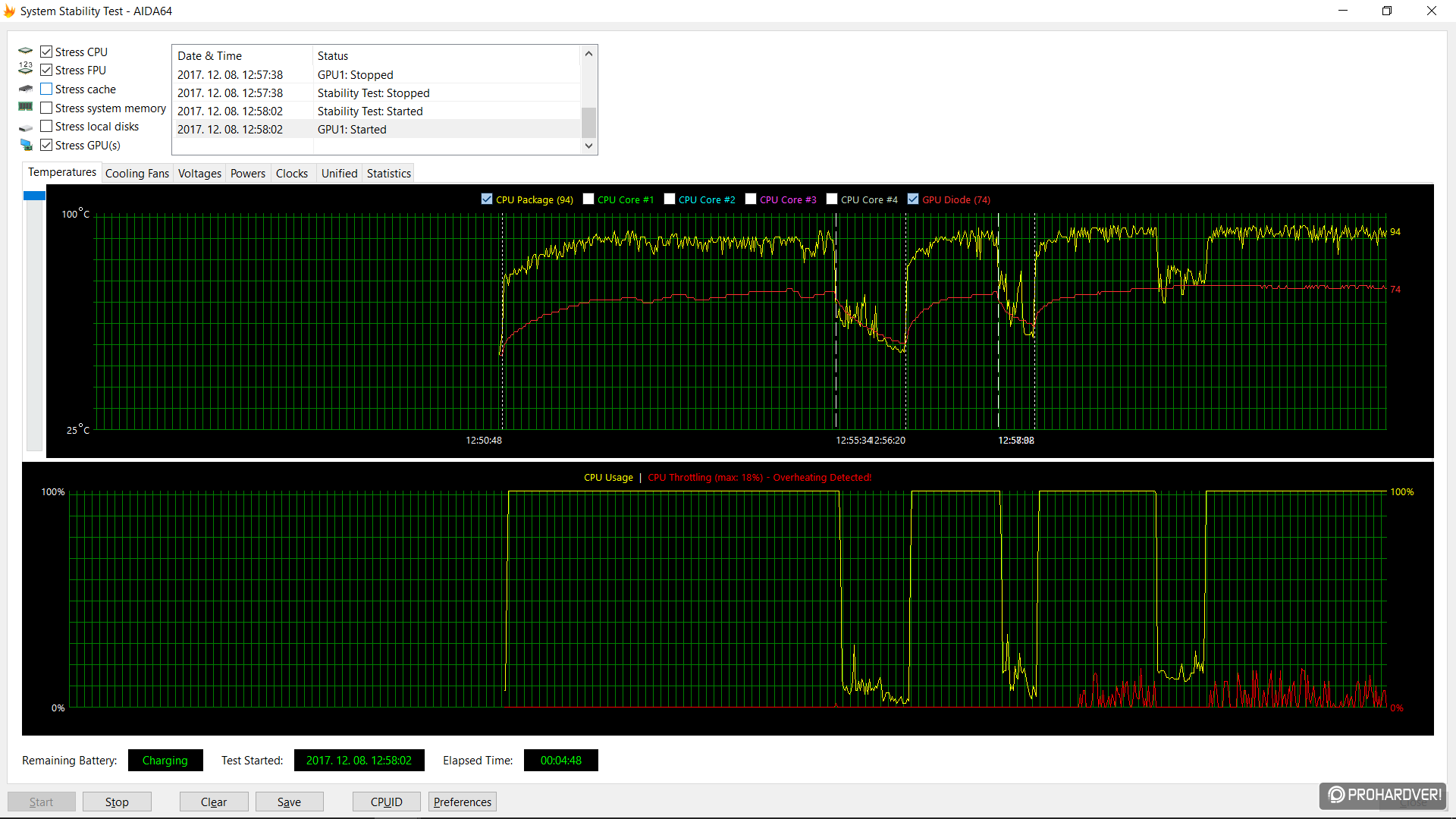Click the 12:50:48 timeline marker label
Viewport: 1456px width, 819px height.
484,440
